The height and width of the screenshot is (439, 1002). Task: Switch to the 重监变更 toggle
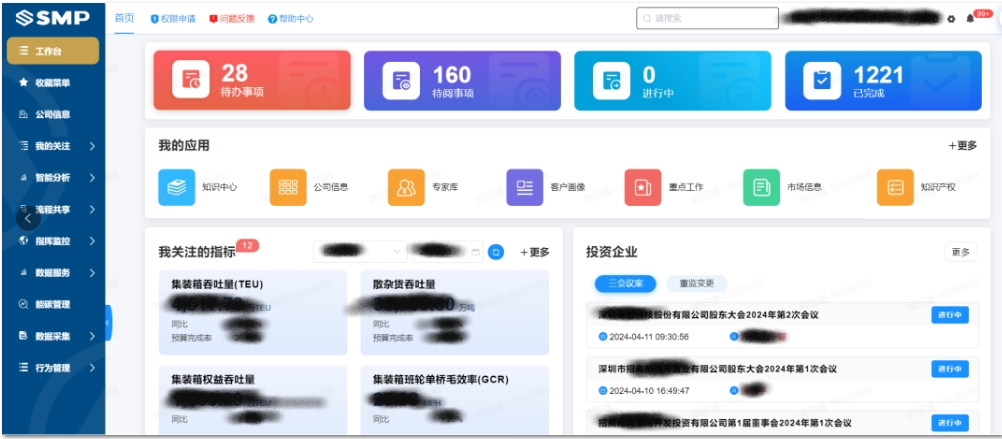[x=697, y=283]
